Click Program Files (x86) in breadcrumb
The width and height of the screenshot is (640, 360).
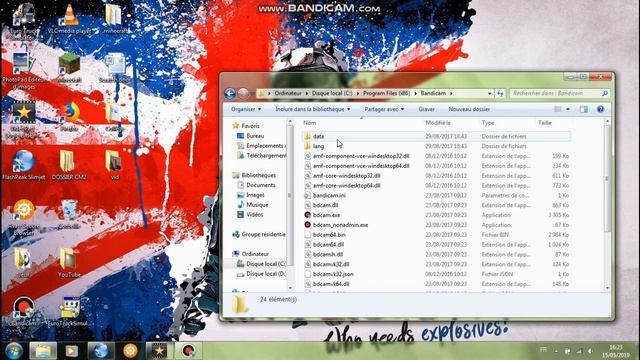[387, 93]
